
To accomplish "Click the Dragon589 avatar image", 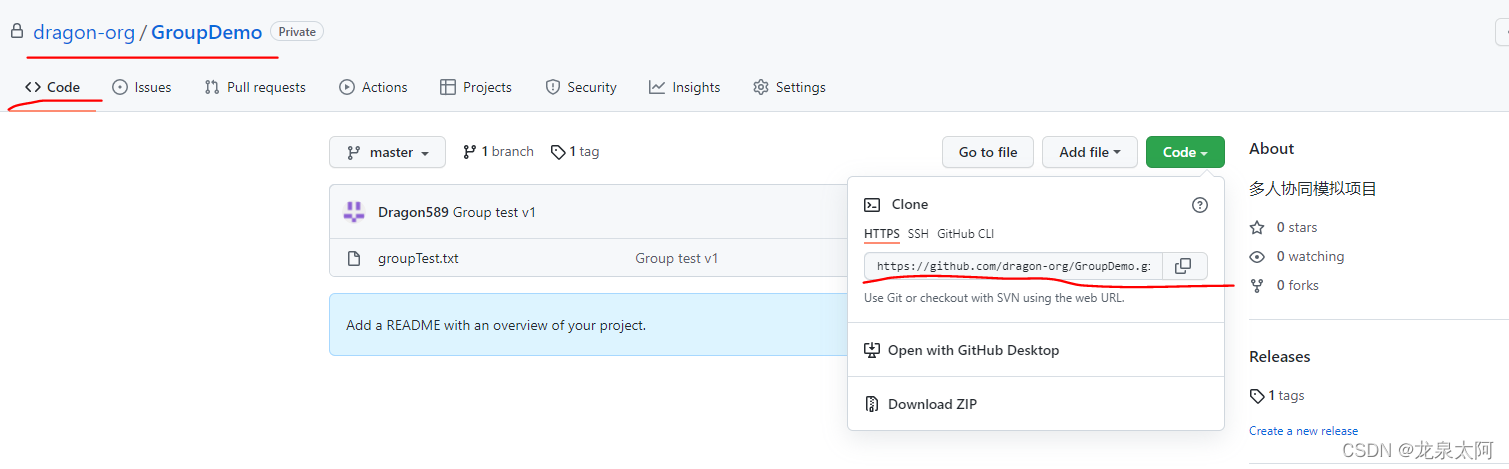I will tap(354, 212).
